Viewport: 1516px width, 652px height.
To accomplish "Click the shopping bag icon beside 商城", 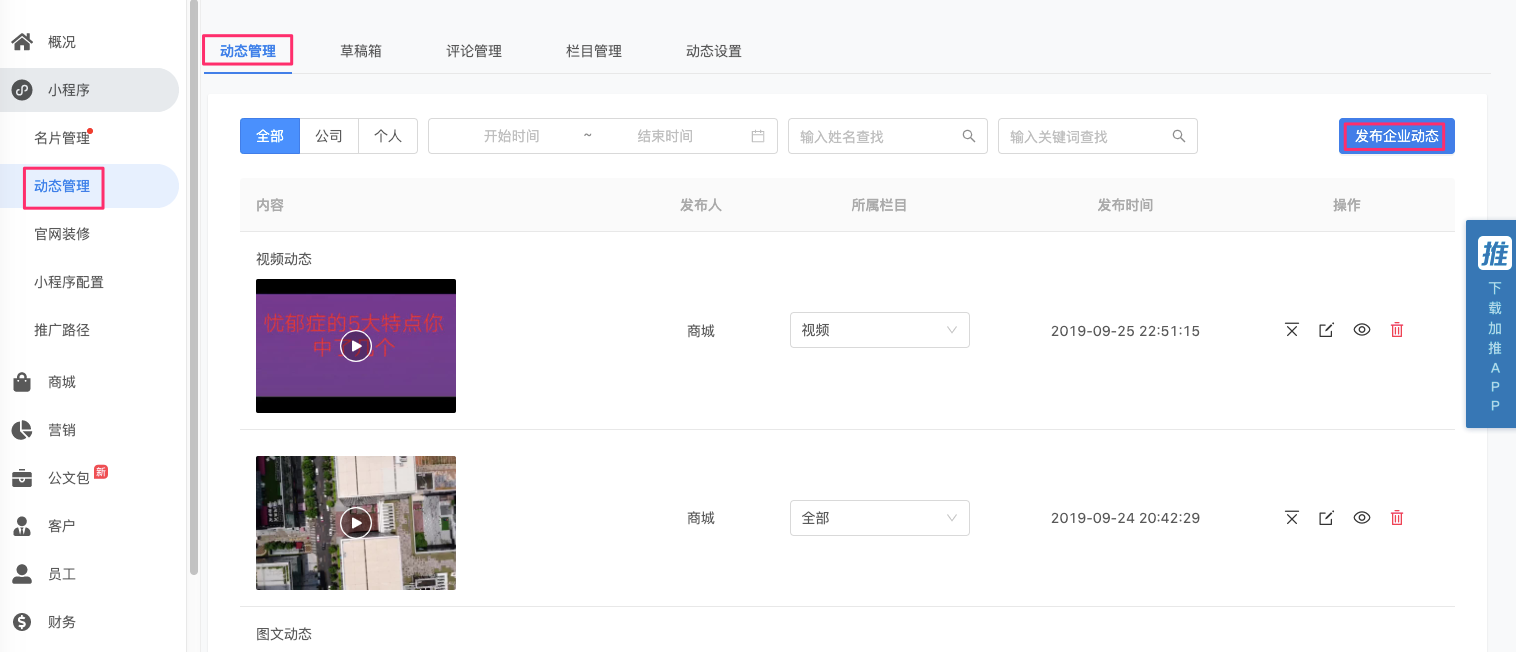I will 22,382.
